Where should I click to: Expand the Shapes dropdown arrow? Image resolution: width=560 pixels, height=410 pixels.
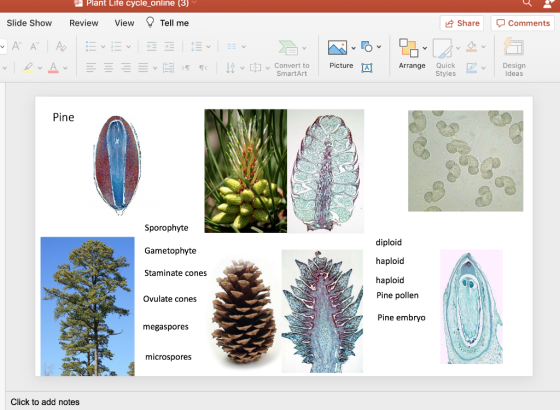coord(379,47)
